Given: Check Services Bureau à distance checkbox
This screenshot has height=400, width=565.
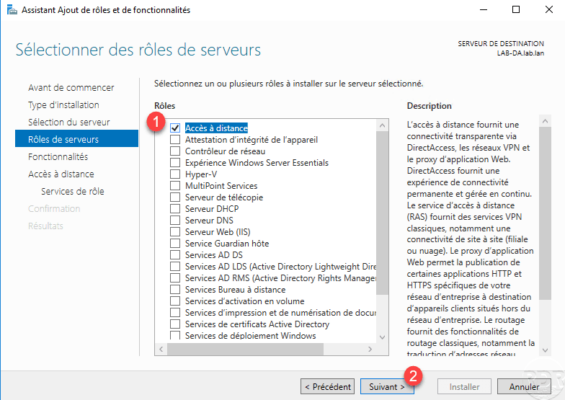Looking at the screenshot, I should (175, 289).
